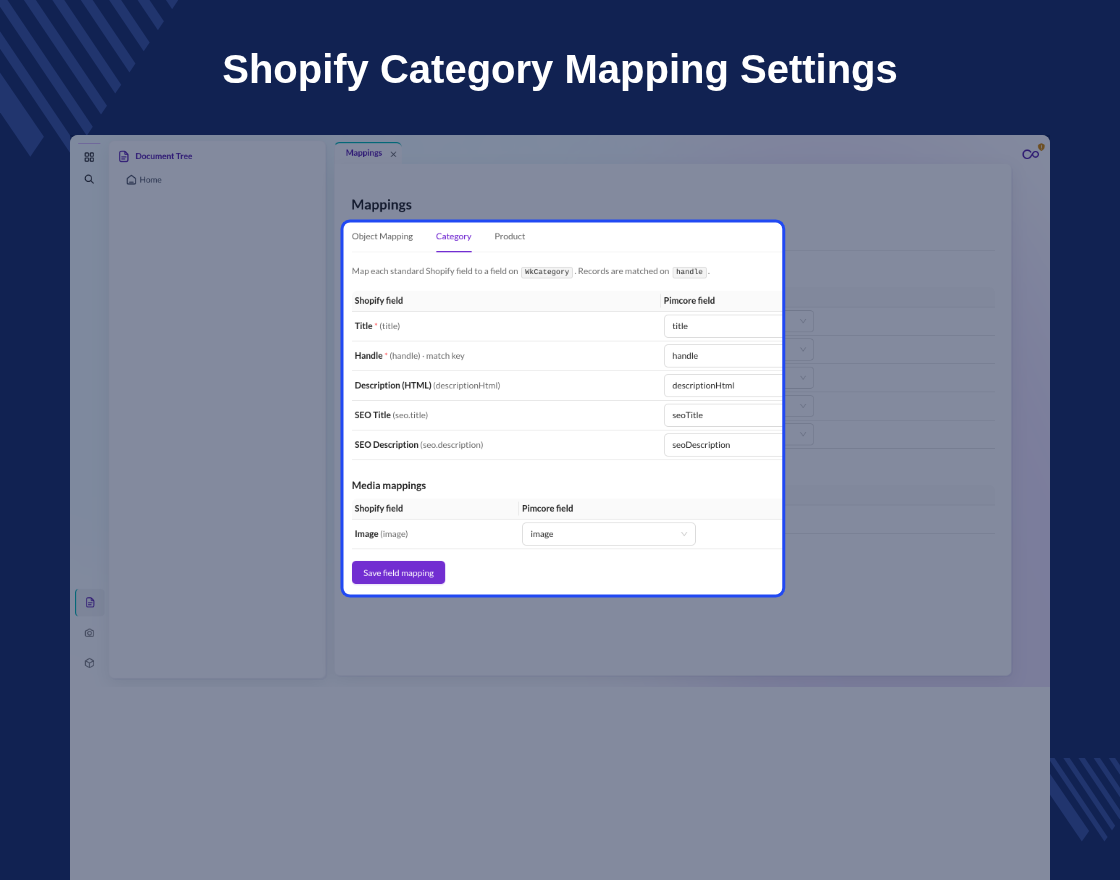Click the search magnifier icon in sidebar
This screenshot has height=880, width=1120.
tap(89, 179)
